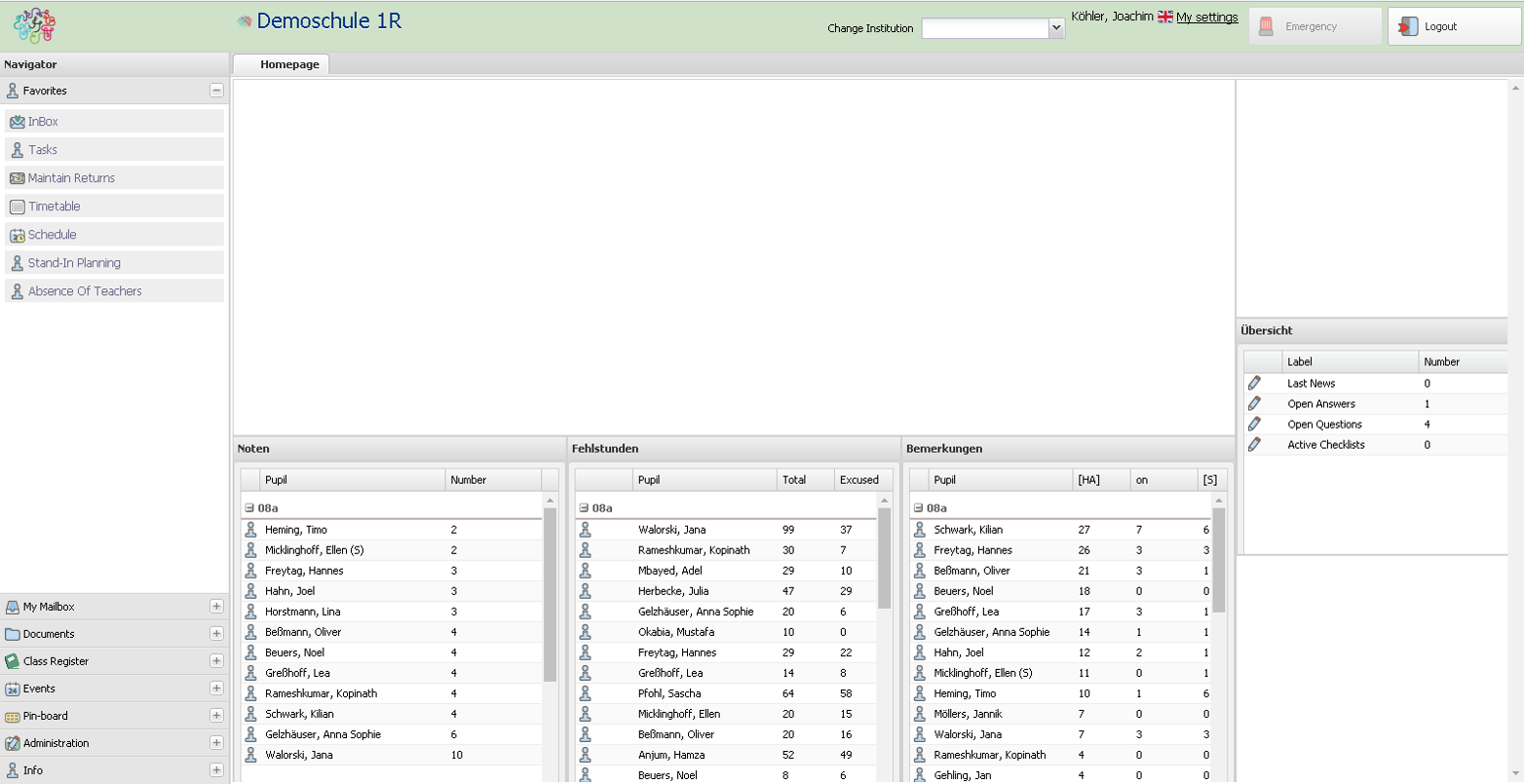
Task: Open the My settings link
Action: [1206, 18]
